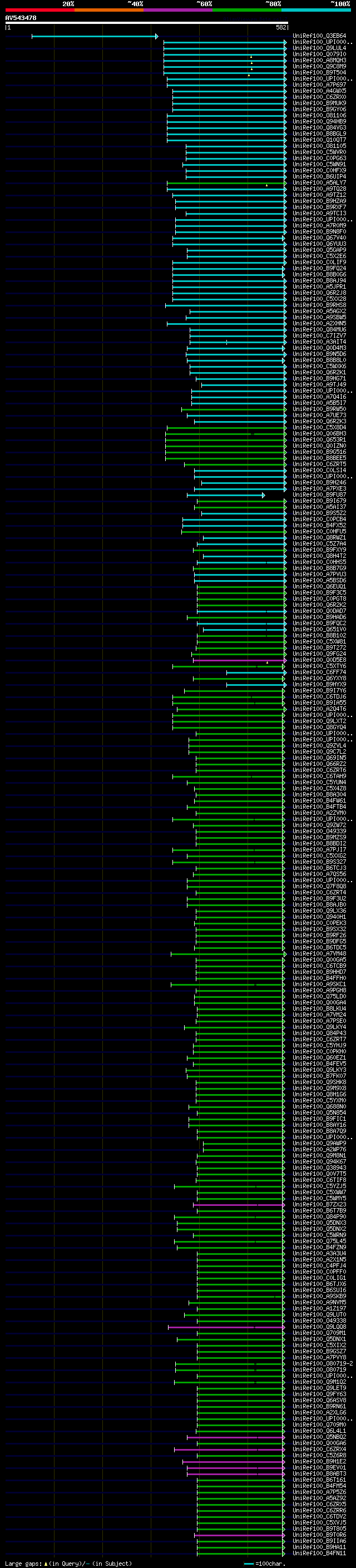
Task: Open hit UniRef100_Q0D5E8
Action: click(x=319, y=660)
